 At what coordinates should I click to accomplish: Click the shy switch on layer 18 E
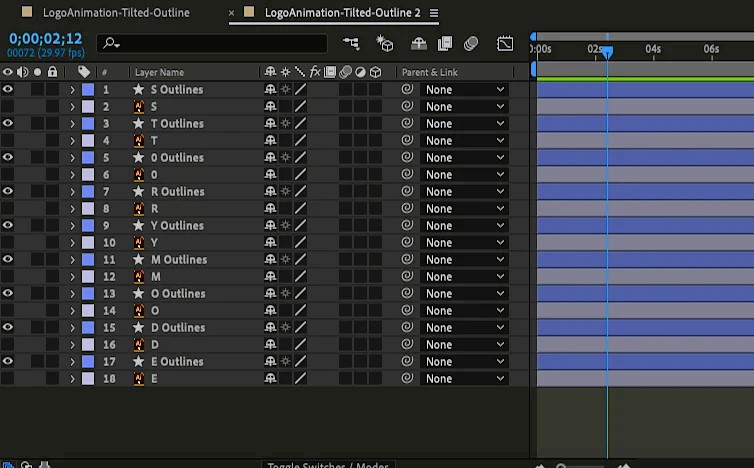point(270,379)
